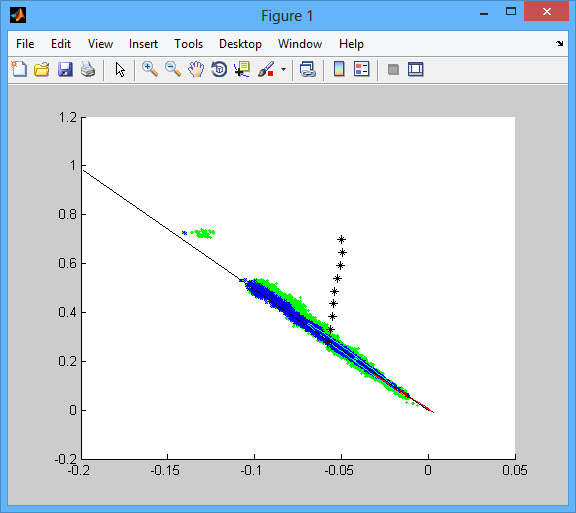This screenshot has width=576, height=513.
Task: Open the Tools menu
Action: click(188, 44)
